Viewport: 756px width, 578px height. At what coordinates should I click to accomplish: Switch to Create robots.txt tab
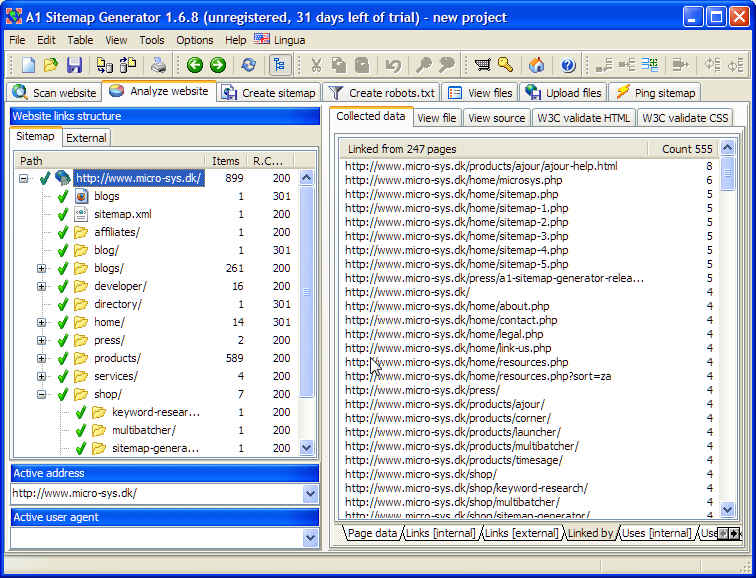(x=381, y=93)
